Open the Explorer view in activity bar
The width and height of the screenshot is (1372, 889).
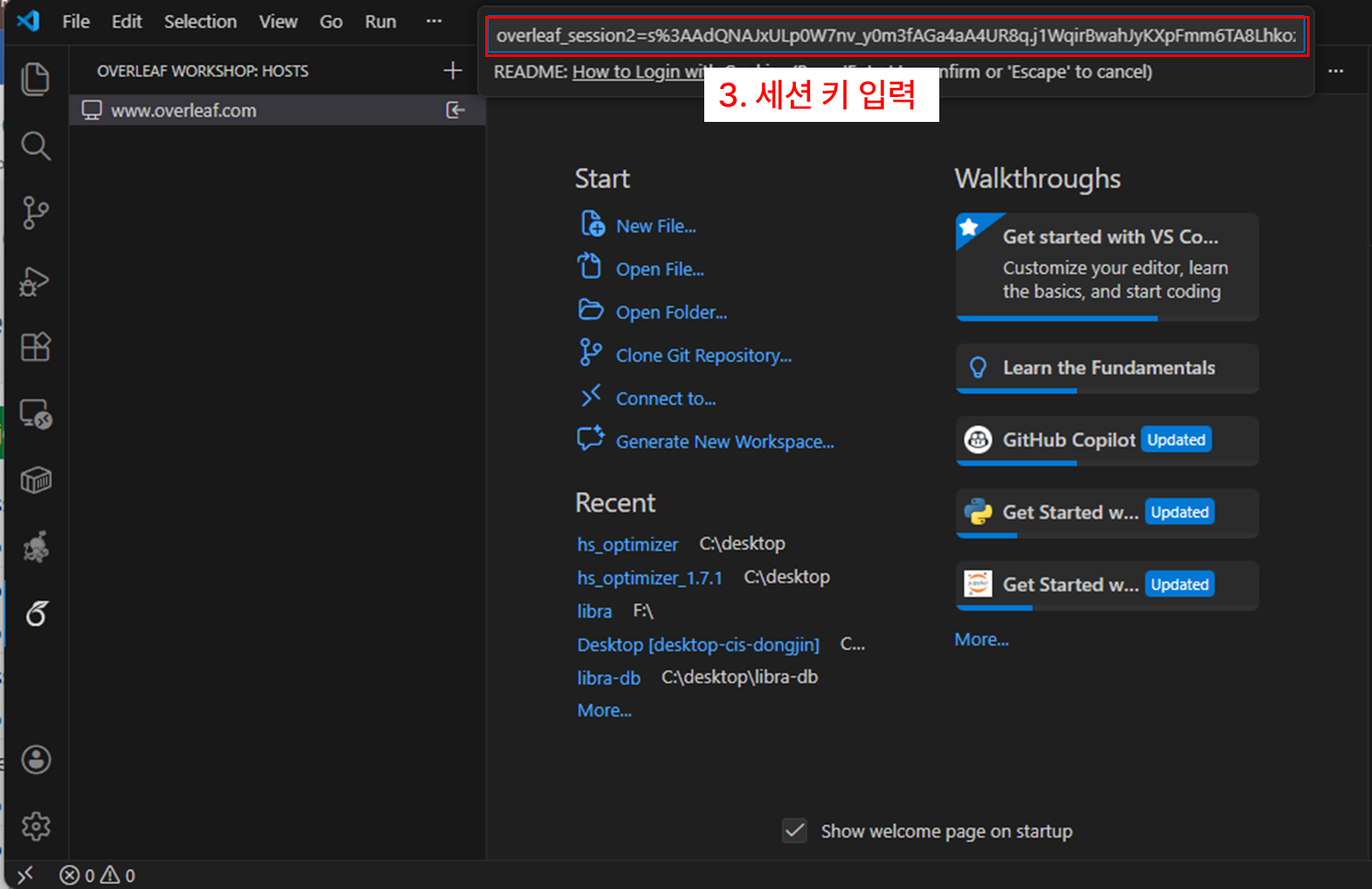tap(35, 79)
